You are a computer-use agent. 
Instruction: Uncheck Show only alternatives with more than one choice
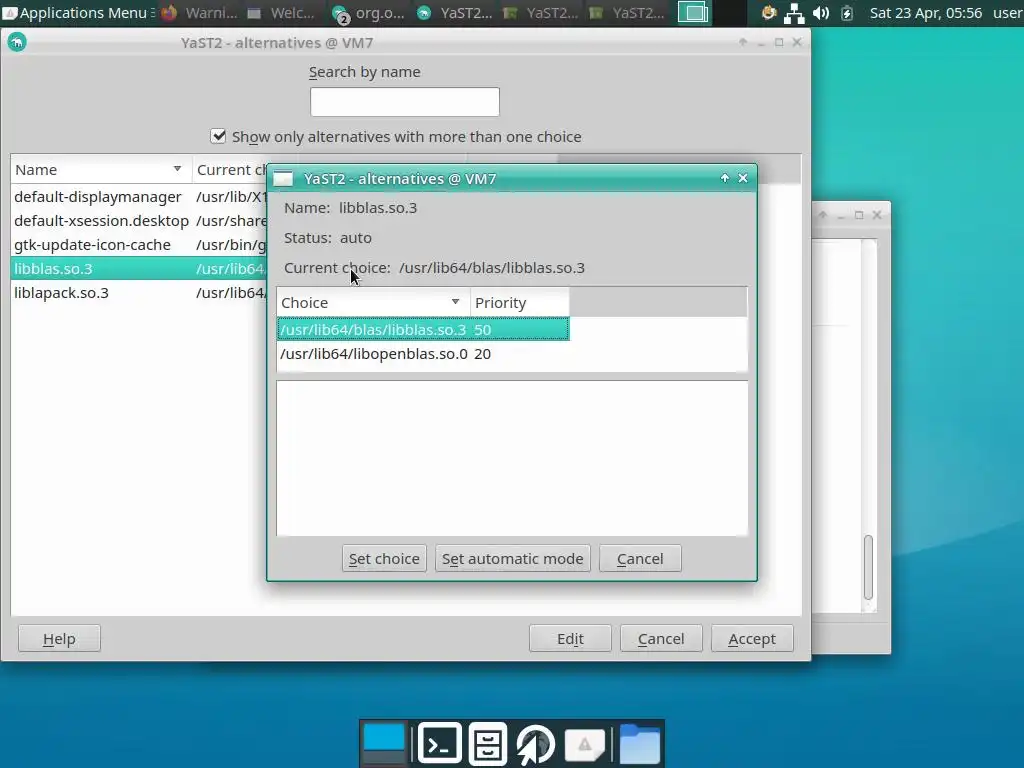click(218, 136)
